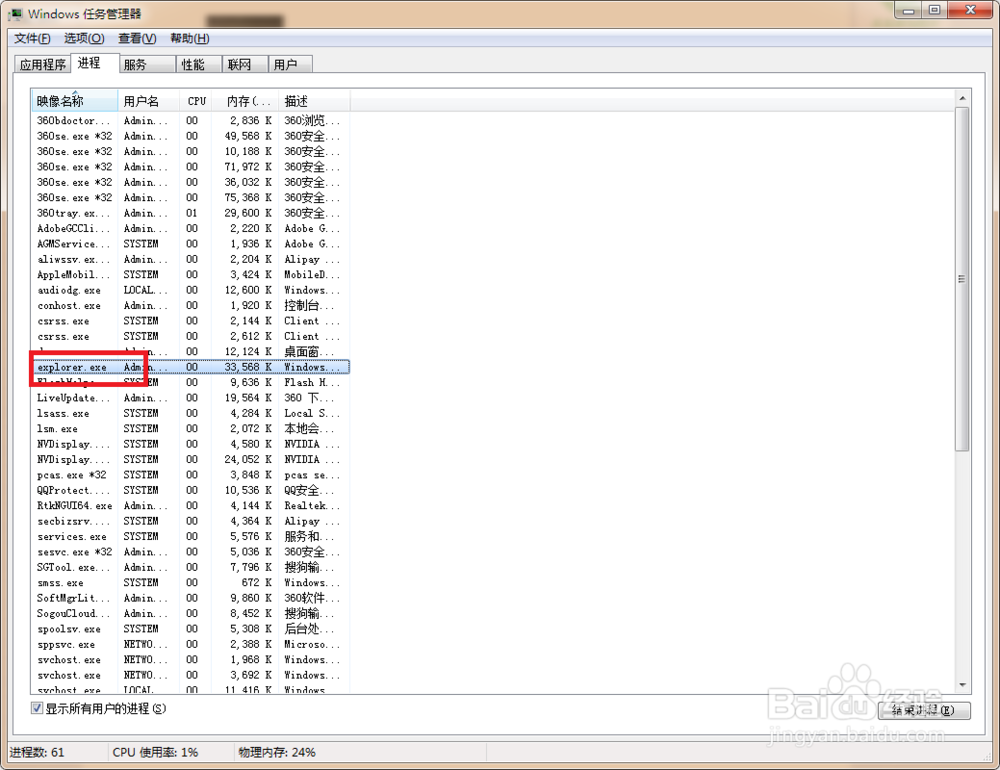
Task: Select the sppsvc.exe process row
Action: click(190, 644)
